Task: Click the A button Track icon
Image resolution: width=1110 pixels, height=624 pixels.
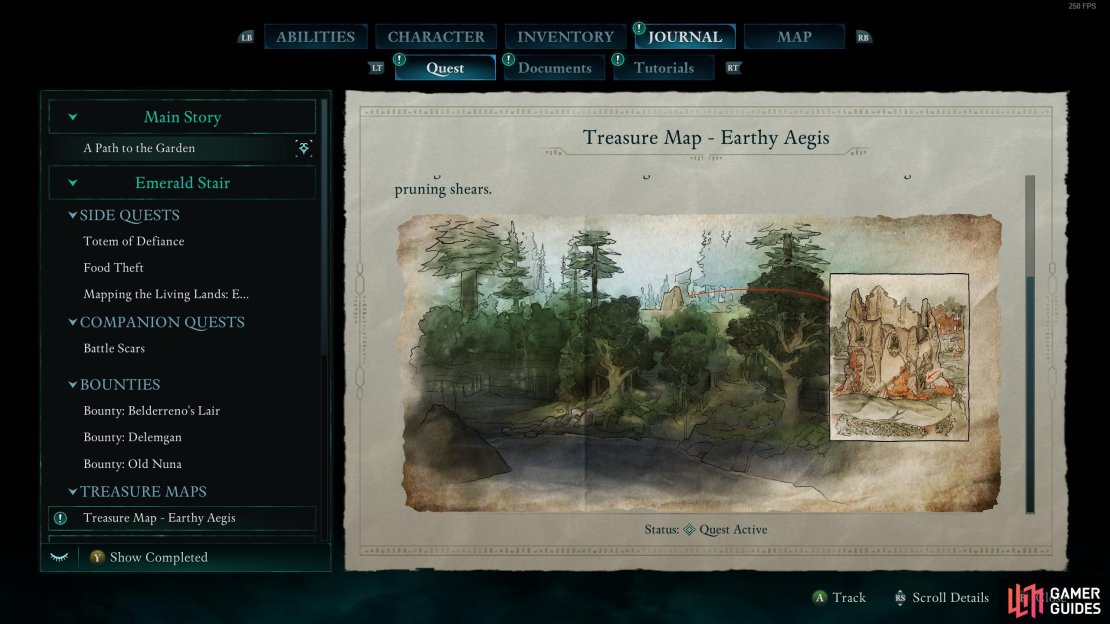Action: click(819, 598)
